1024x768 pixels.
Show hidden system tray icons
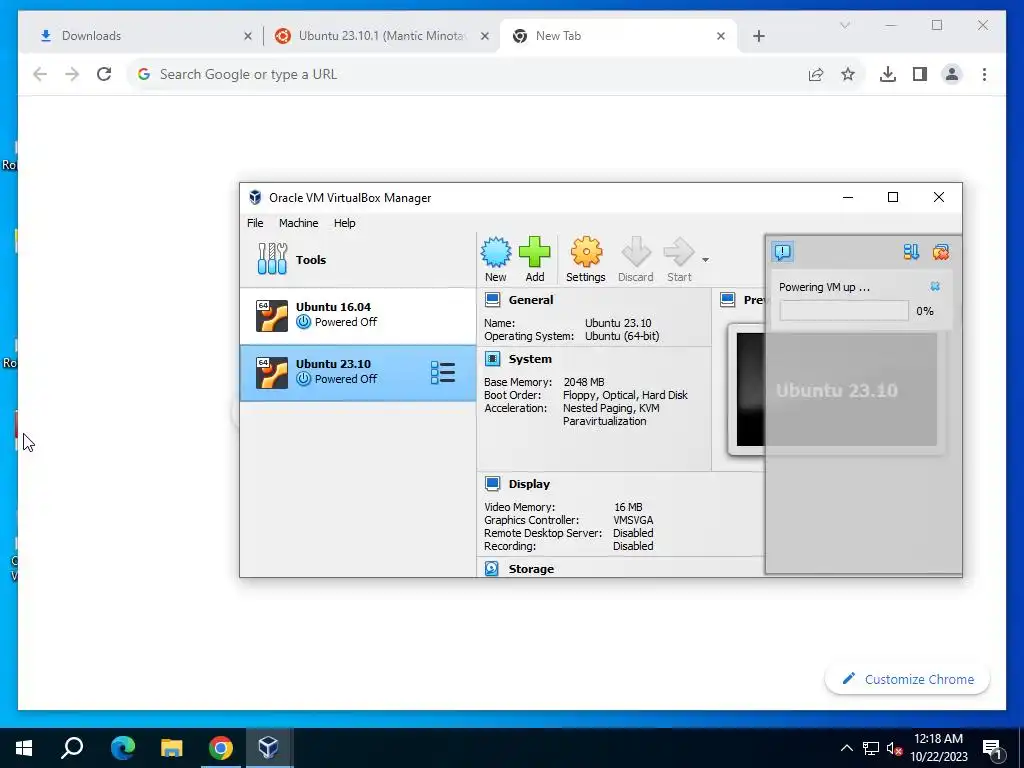[x=846, y=748]
